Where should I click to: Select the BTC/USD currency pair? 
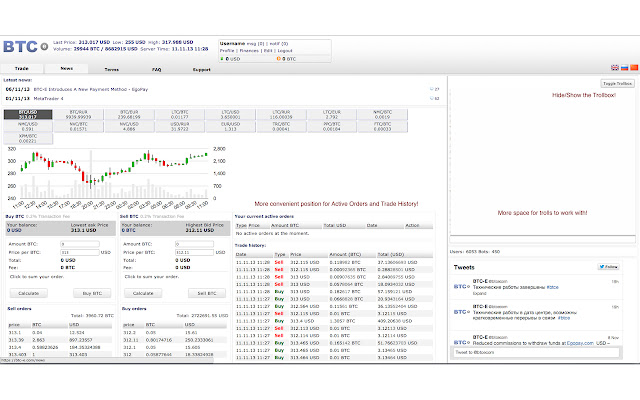point(28,114)
